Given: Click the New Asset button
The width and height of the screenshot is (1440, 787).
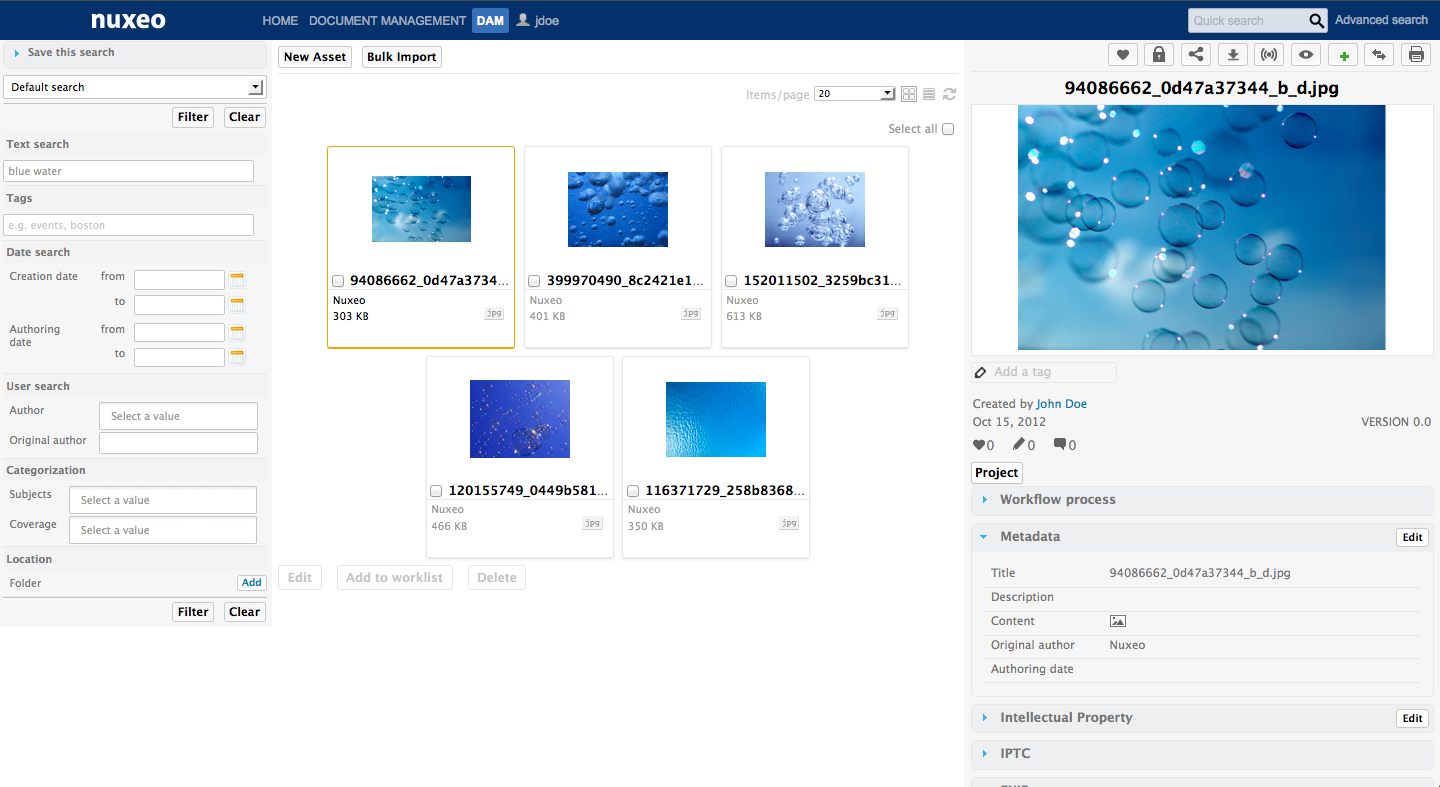Looking at the screenshot, I should (315, 57).
